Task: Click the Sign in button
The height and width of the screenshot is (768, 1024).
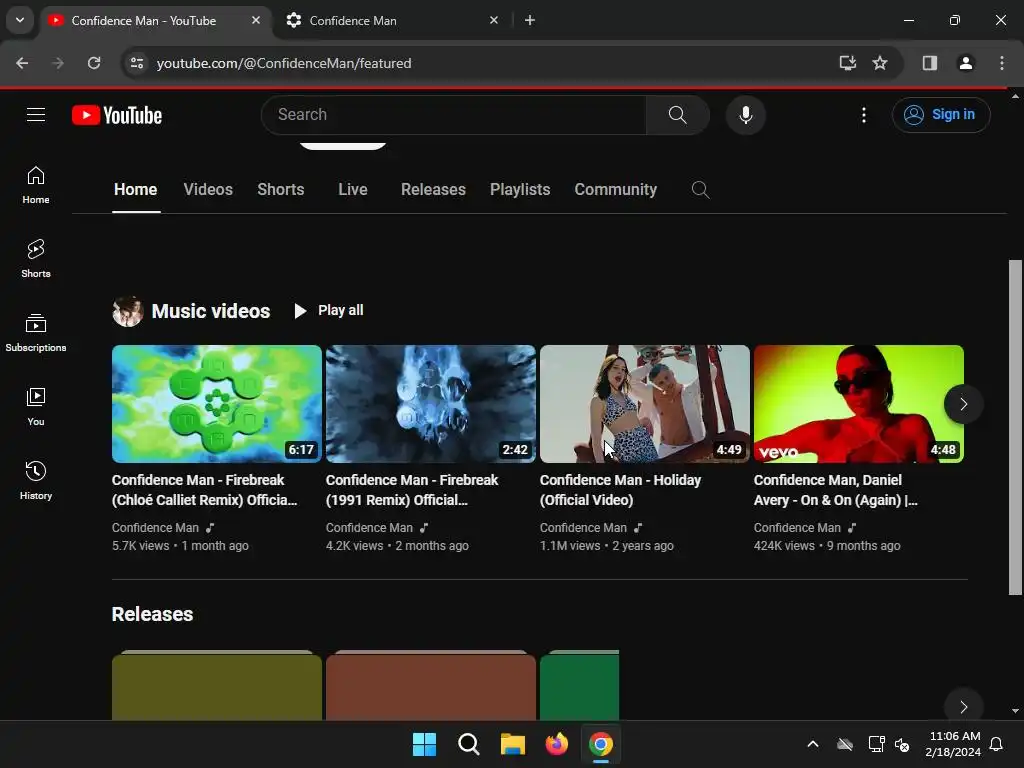Action: [x=940, y=115]
